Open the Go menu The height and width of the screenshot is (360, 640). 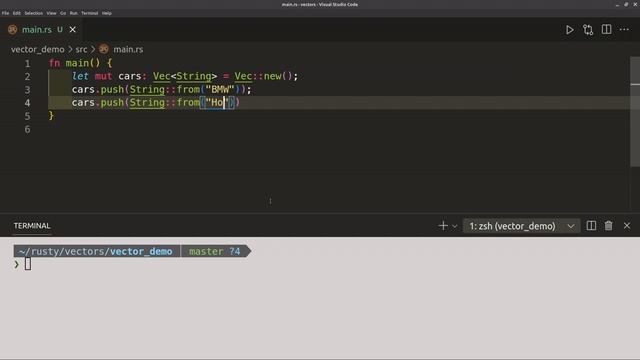63,13
